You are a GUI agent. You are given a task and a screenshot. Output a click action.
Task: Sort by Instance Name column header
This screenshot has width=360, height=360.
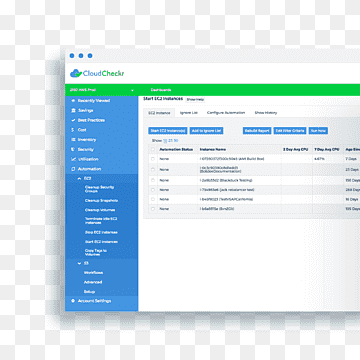[x=213, y=149]
